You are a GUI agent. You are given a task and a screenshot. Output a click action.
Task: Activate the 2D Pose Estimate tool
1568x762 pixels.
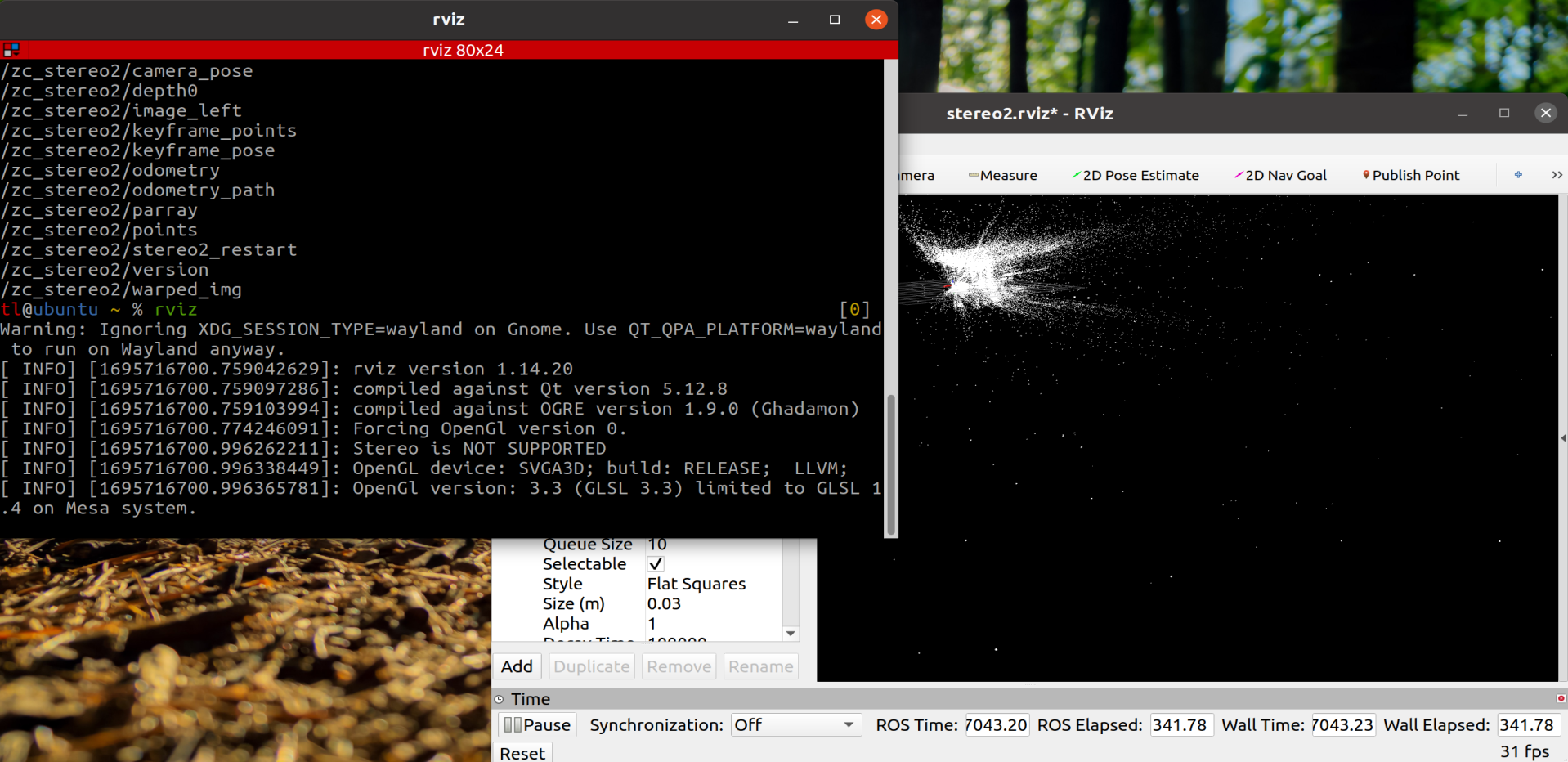(x=1135, y=175)
